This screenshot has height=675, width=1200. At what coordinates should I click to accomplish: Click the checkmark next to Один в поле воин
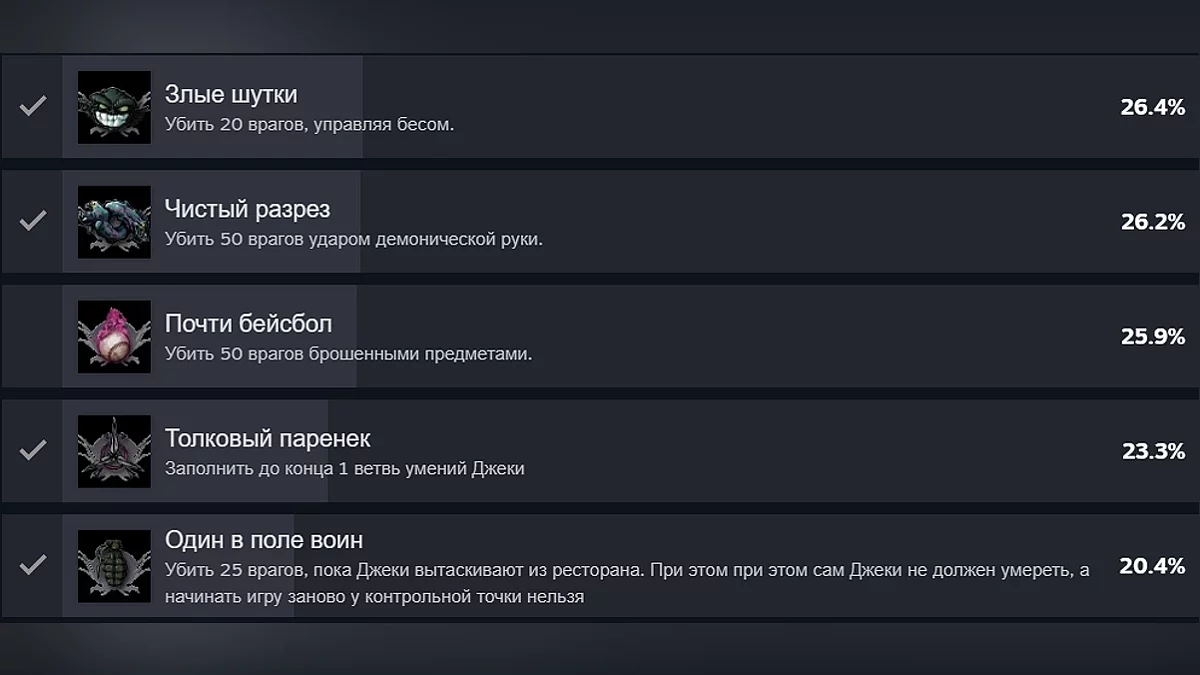(x=33, y=566)
